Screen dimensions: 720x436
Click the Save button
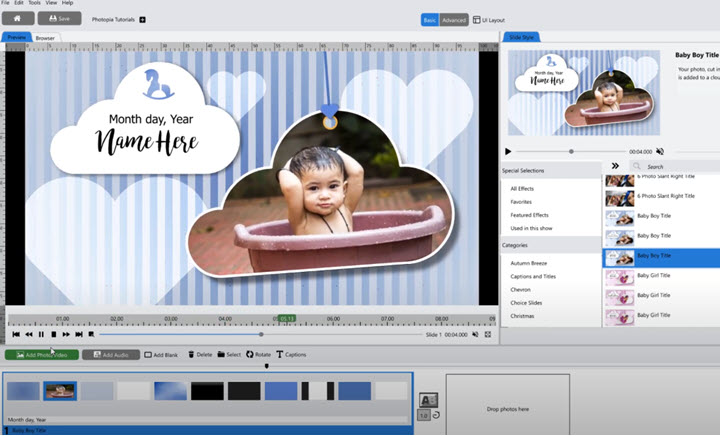point(59,19)
